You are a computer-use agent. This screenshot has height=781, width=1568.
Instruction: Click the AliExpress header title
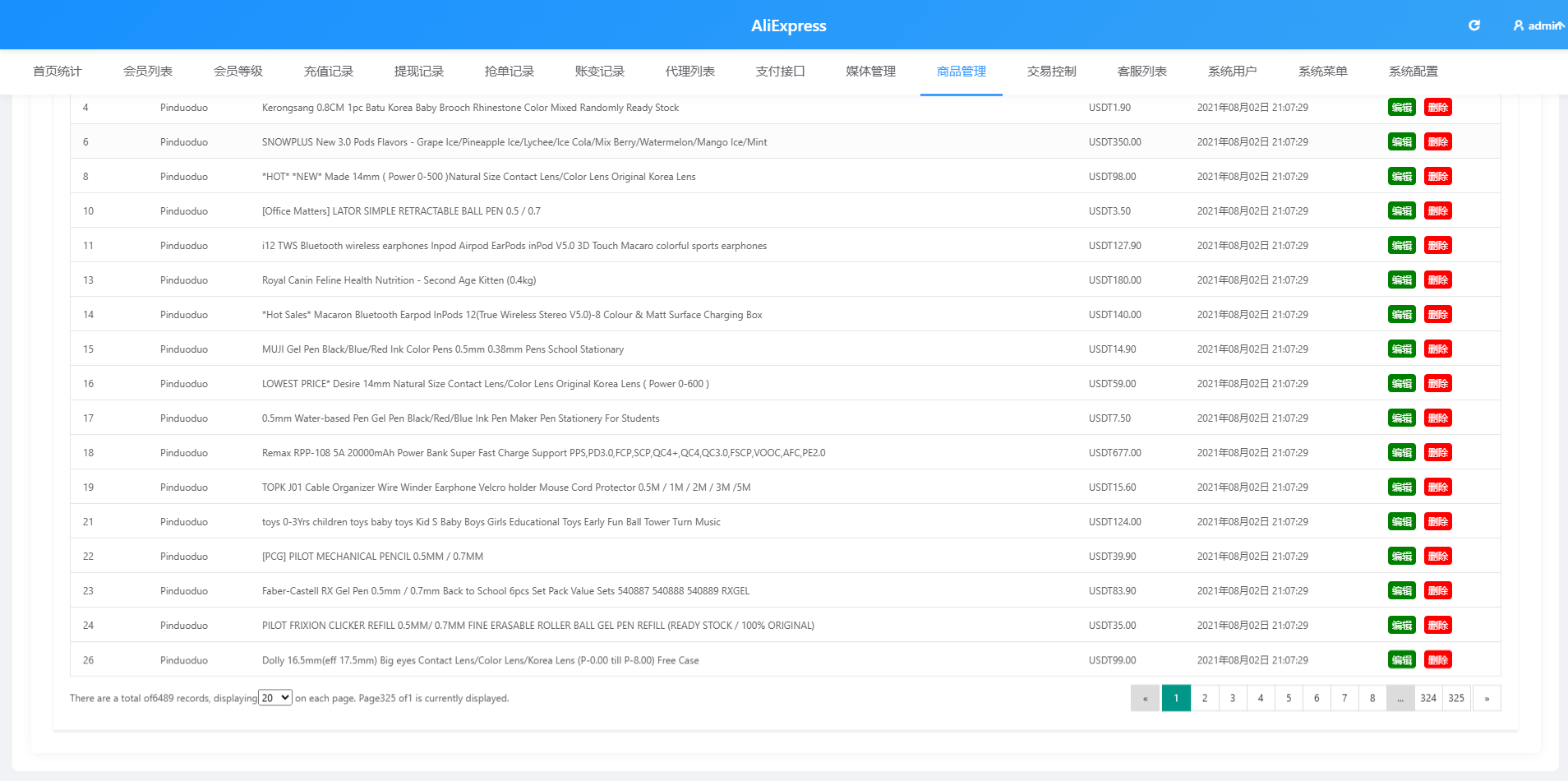click(789, 25)
